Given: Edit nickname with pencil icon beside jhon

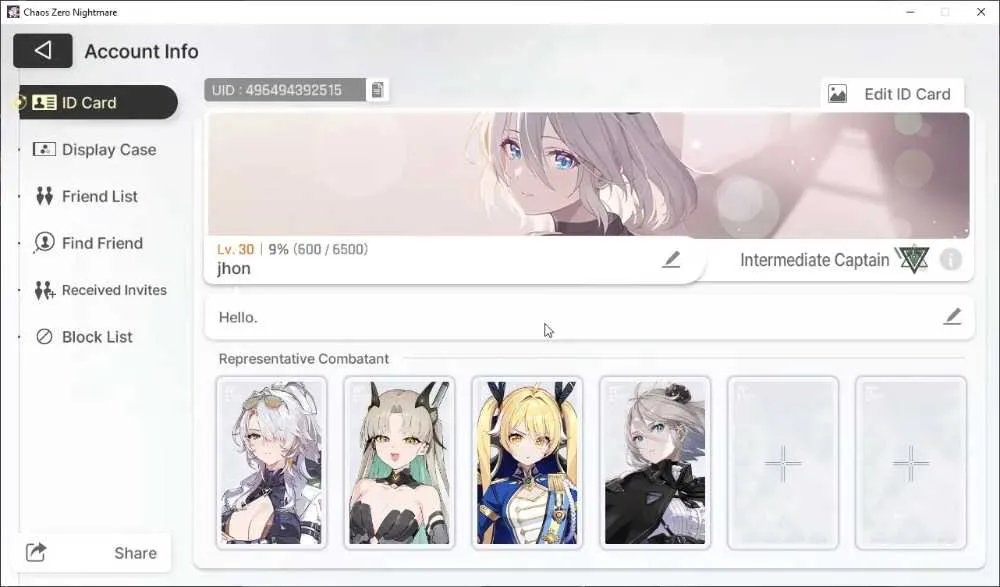Looking at the screenshot, I should 671,259.
